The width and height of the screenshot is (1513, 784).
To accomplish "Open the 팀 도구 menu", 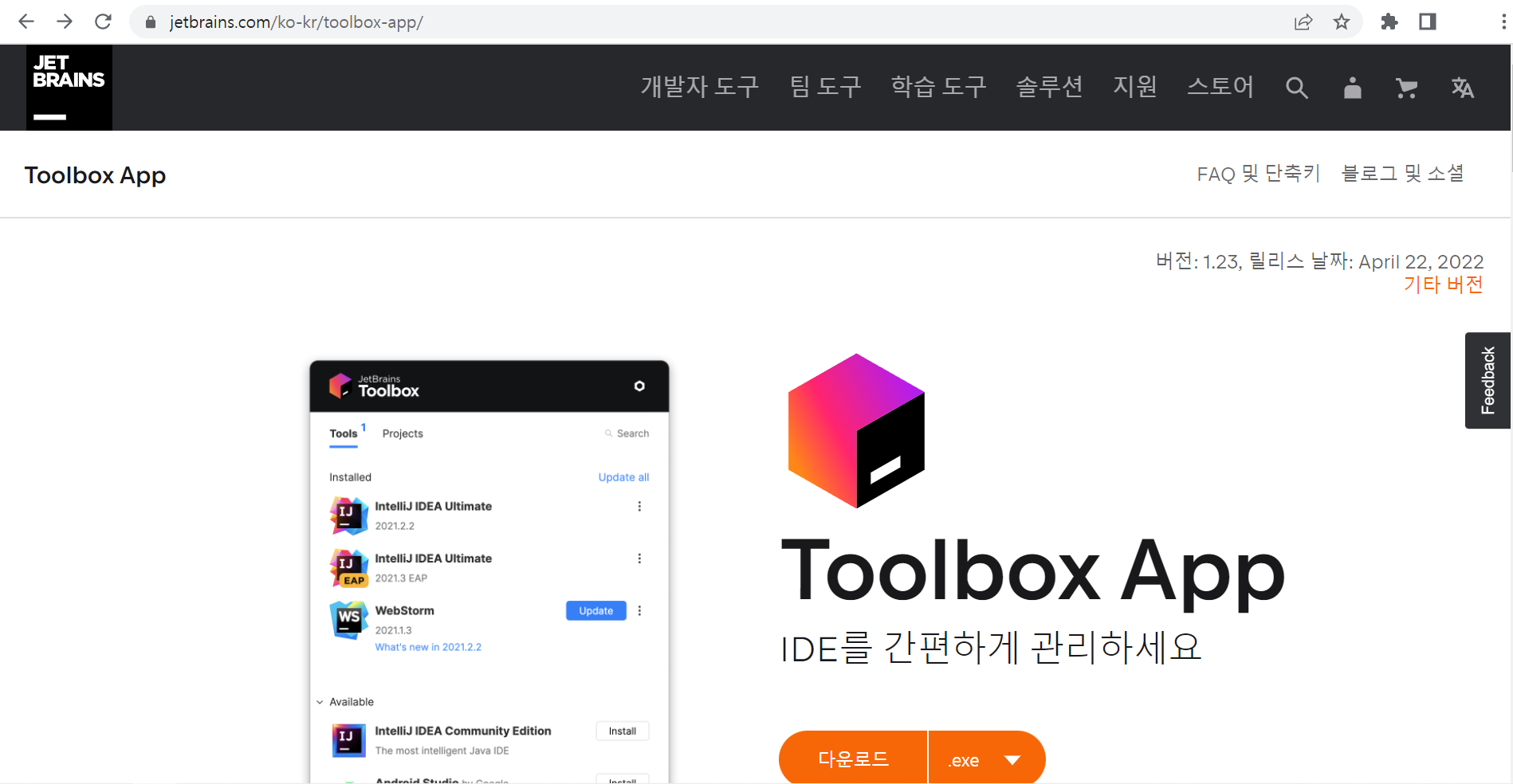I will (x=825, y=87).
